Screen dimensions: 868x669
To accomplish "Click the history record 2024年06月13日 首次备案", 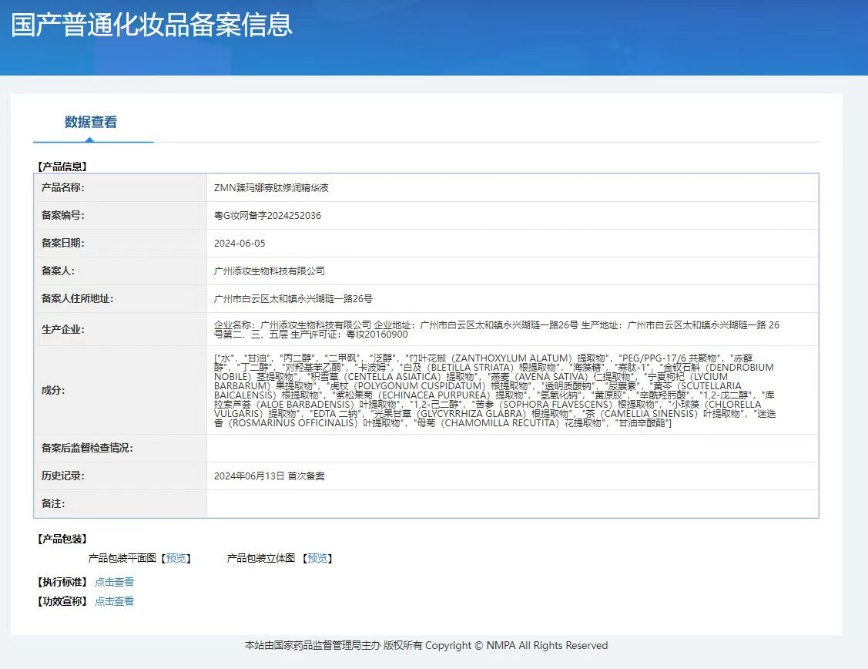I will tap(269, 476).
